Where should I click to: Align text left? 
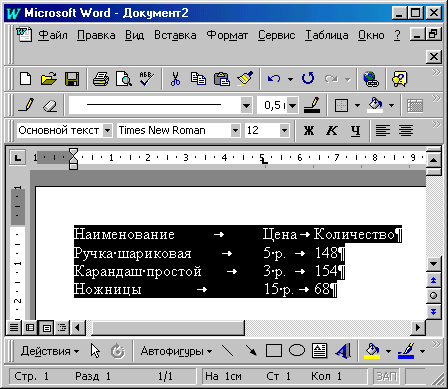383,130
